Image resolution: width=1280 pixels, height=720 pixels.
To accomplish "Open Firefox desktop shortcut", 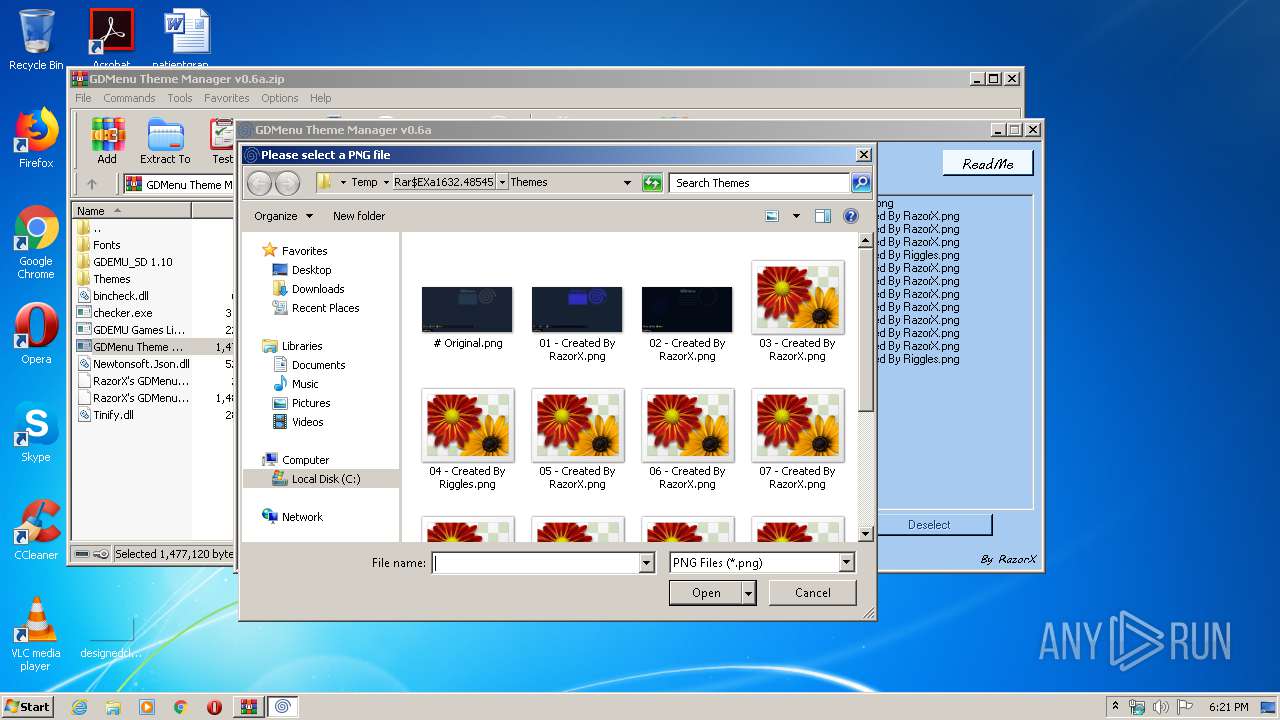I will [36, 139].
